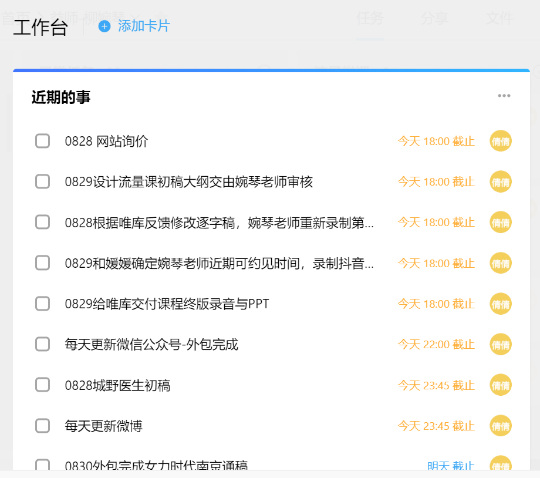Click the blue plus icon beside 添加卡片
540x478 pixels.
[x=104, y=26]
